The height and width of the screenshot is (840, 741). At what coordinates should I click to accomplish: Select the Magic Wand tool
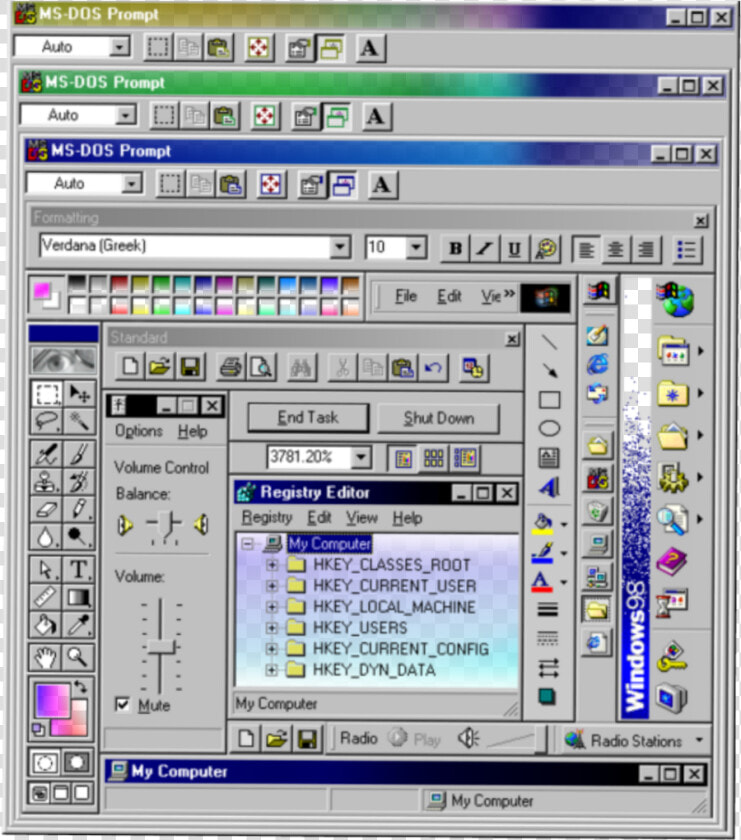point(79,422)
